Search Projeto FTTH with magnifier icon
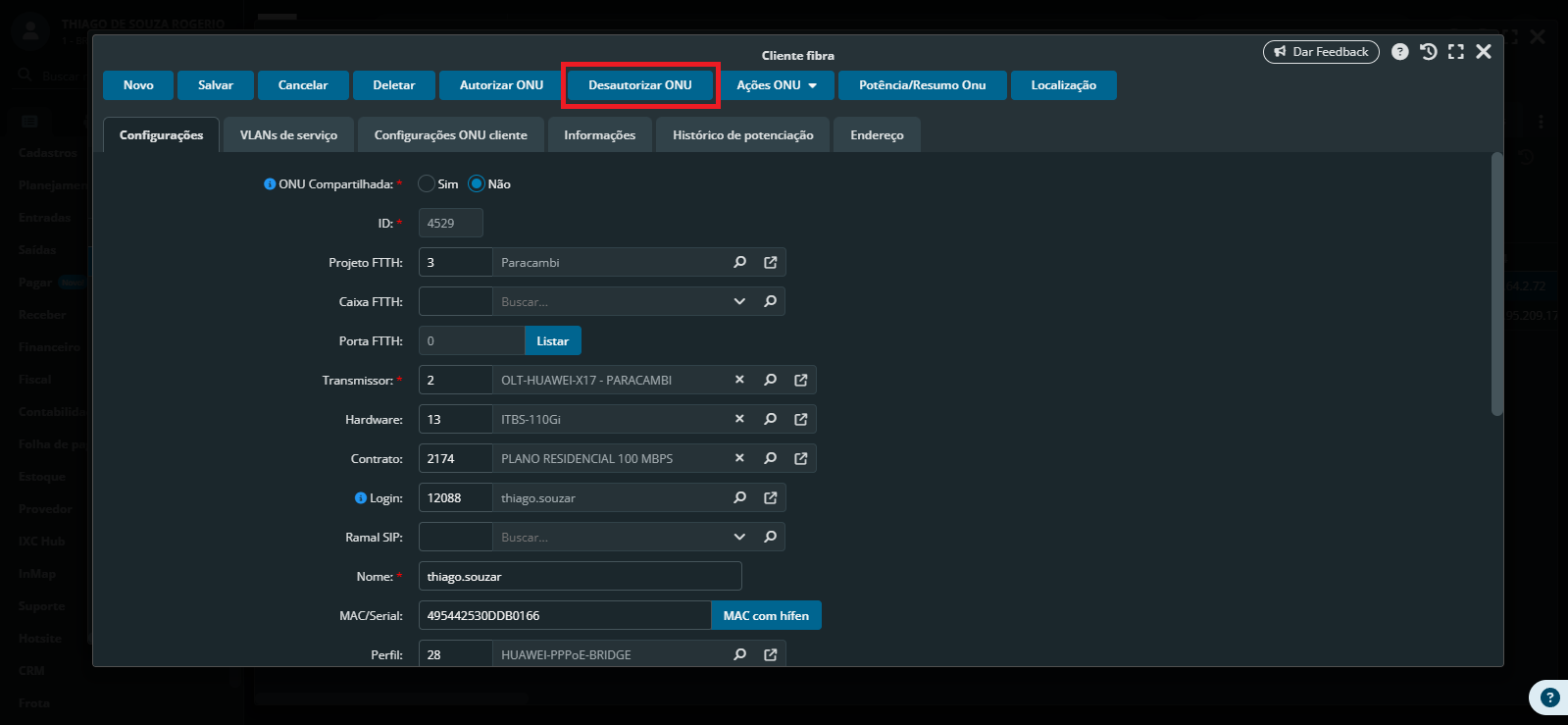Screen dimensions: 1568x725 point(739,262)
